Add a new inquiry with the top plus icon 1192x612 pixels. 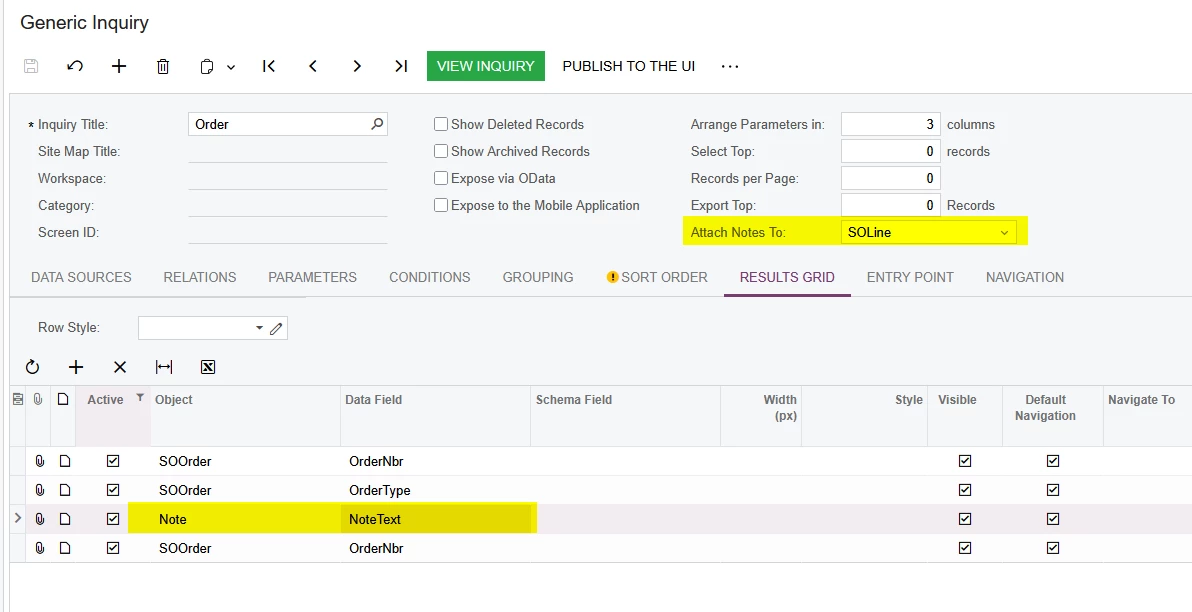coord(119,66)
